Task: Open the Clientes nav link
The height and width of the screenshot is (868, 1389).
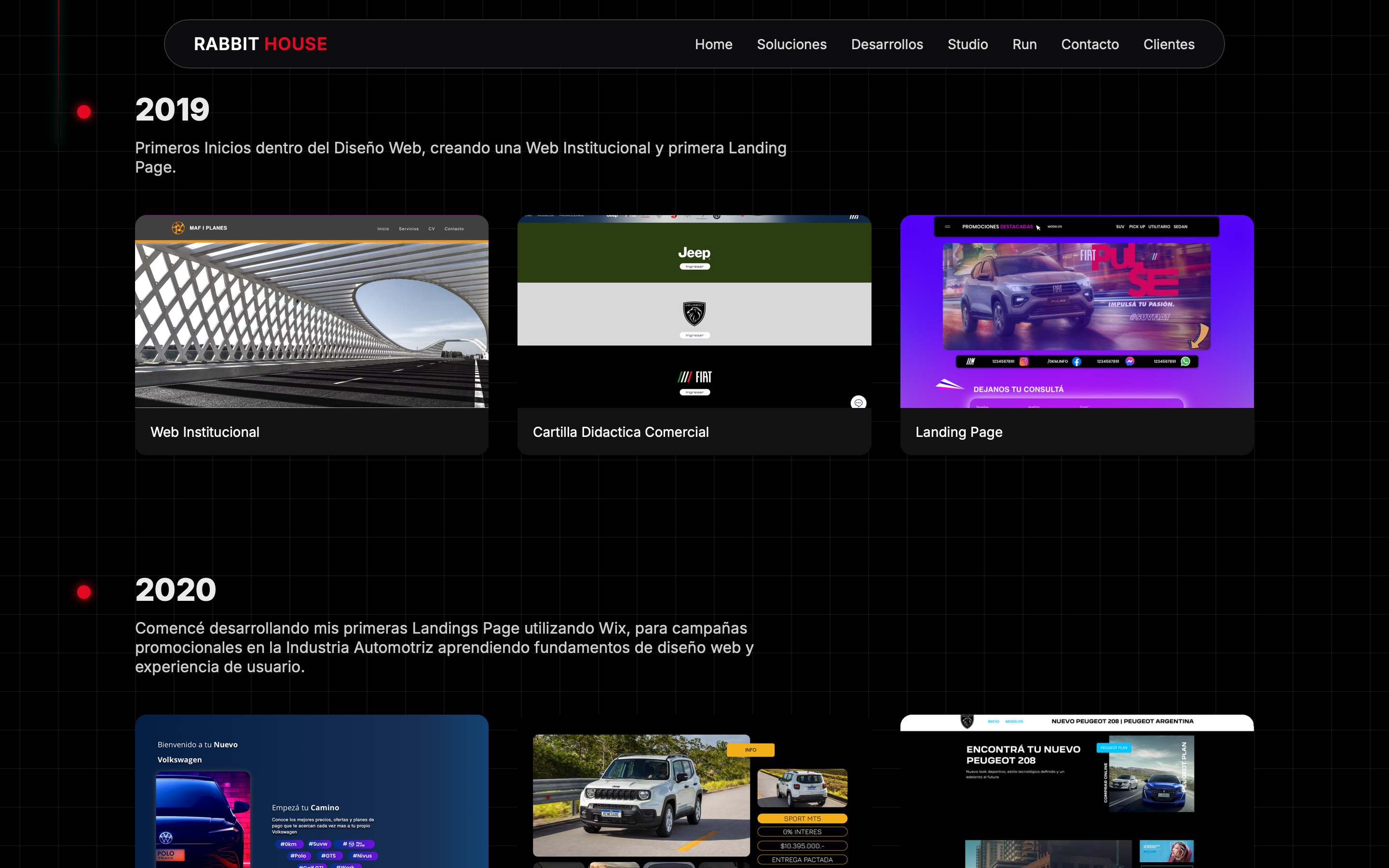Action: (1169, 44)
